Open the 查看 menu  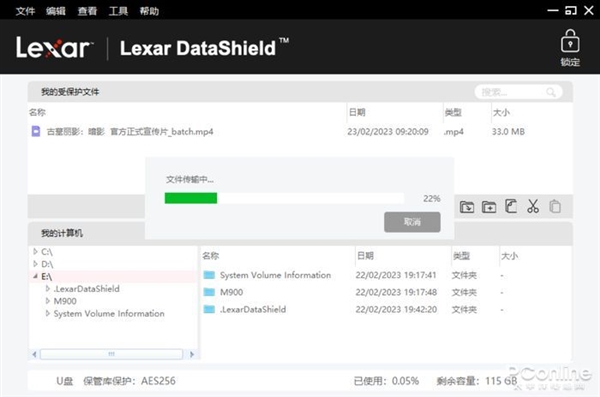point(87,11)
